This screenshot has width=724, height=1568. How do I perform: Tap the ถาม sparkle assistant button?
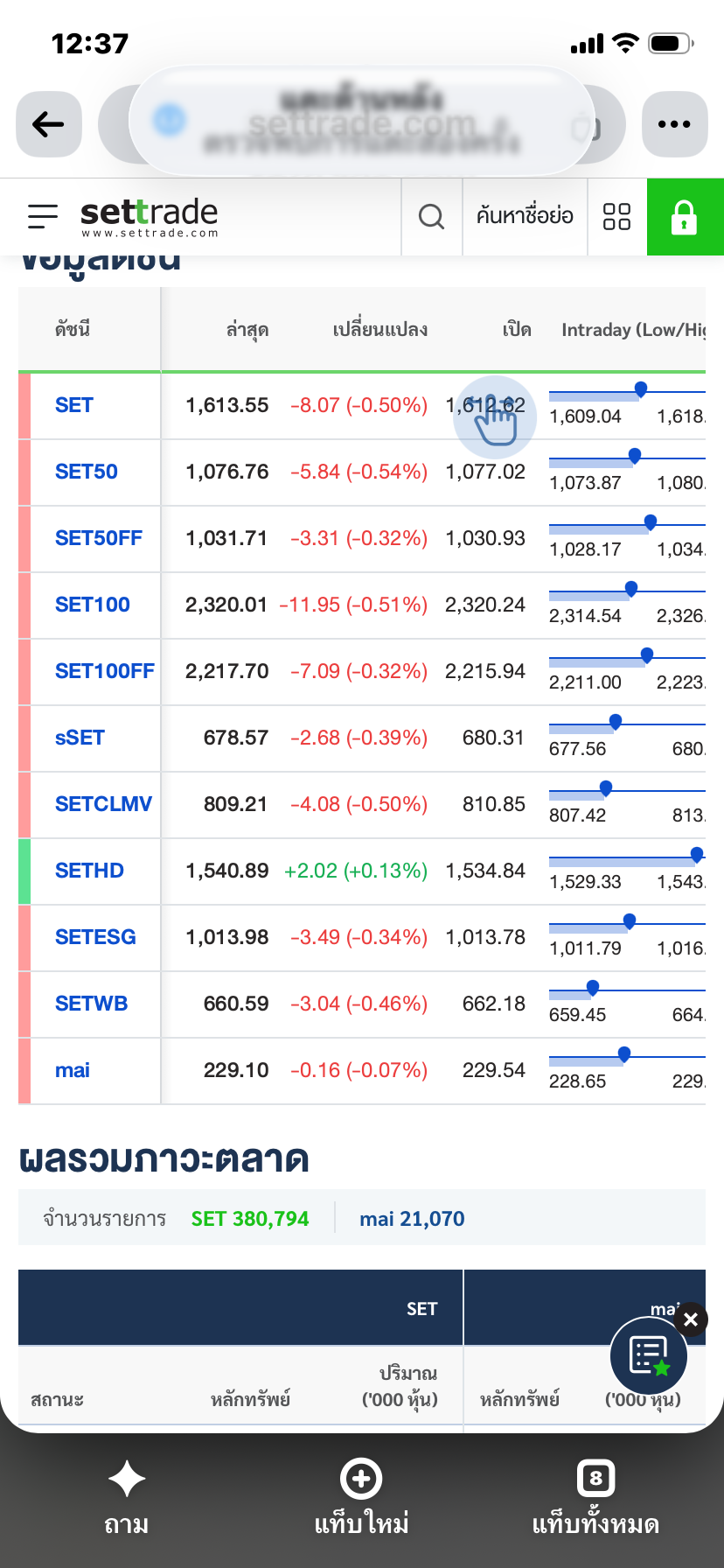(127, 1497)
